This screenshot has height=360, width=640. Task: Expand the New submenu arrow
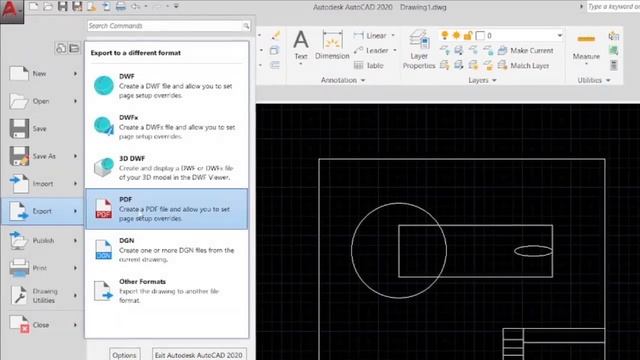(76, 73)
